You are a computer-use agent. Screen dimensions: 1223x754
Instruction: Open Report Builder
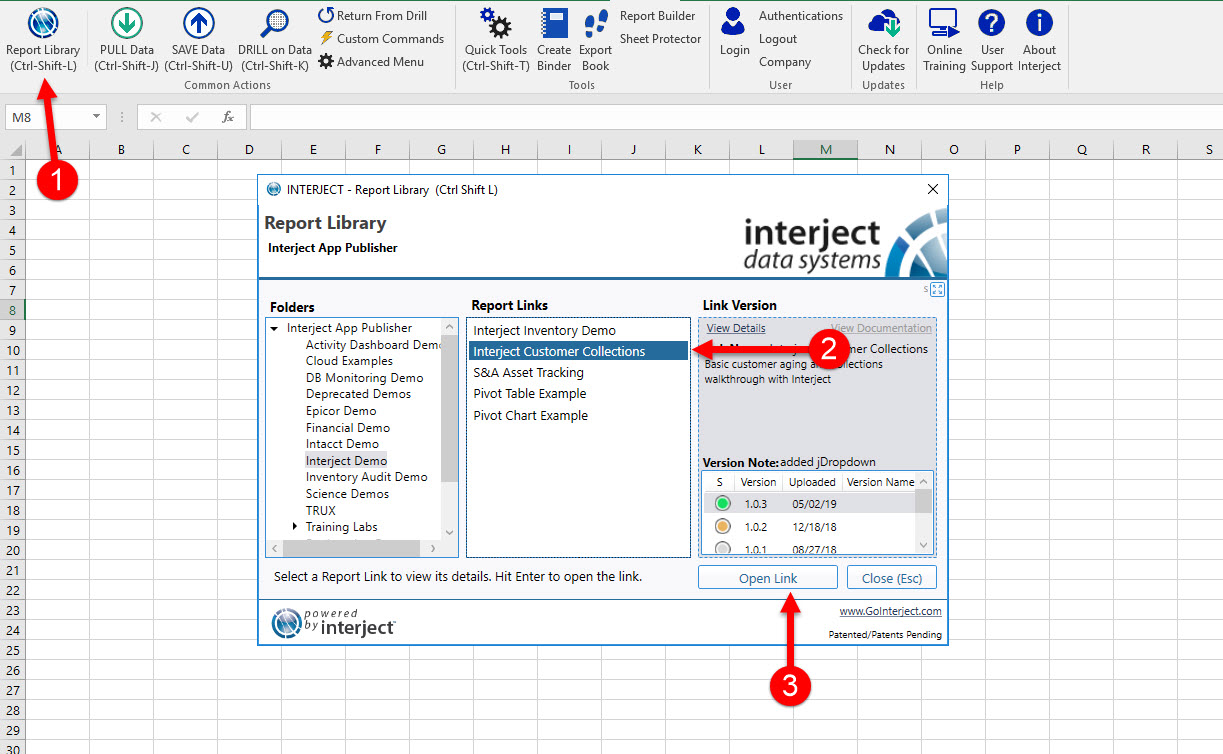point(658,16)
